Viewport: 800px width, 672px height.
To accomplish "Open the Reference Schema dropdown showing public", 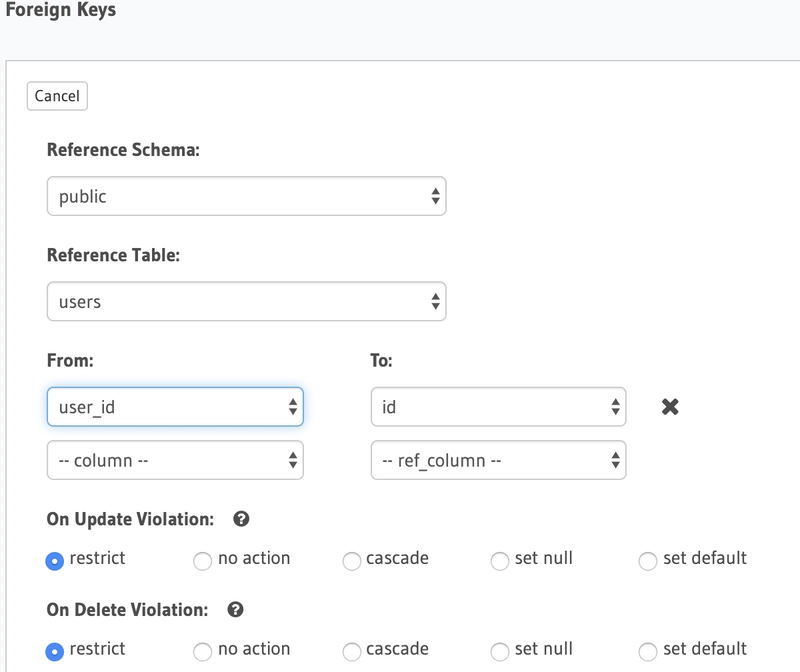I will (x=246, y=197).
